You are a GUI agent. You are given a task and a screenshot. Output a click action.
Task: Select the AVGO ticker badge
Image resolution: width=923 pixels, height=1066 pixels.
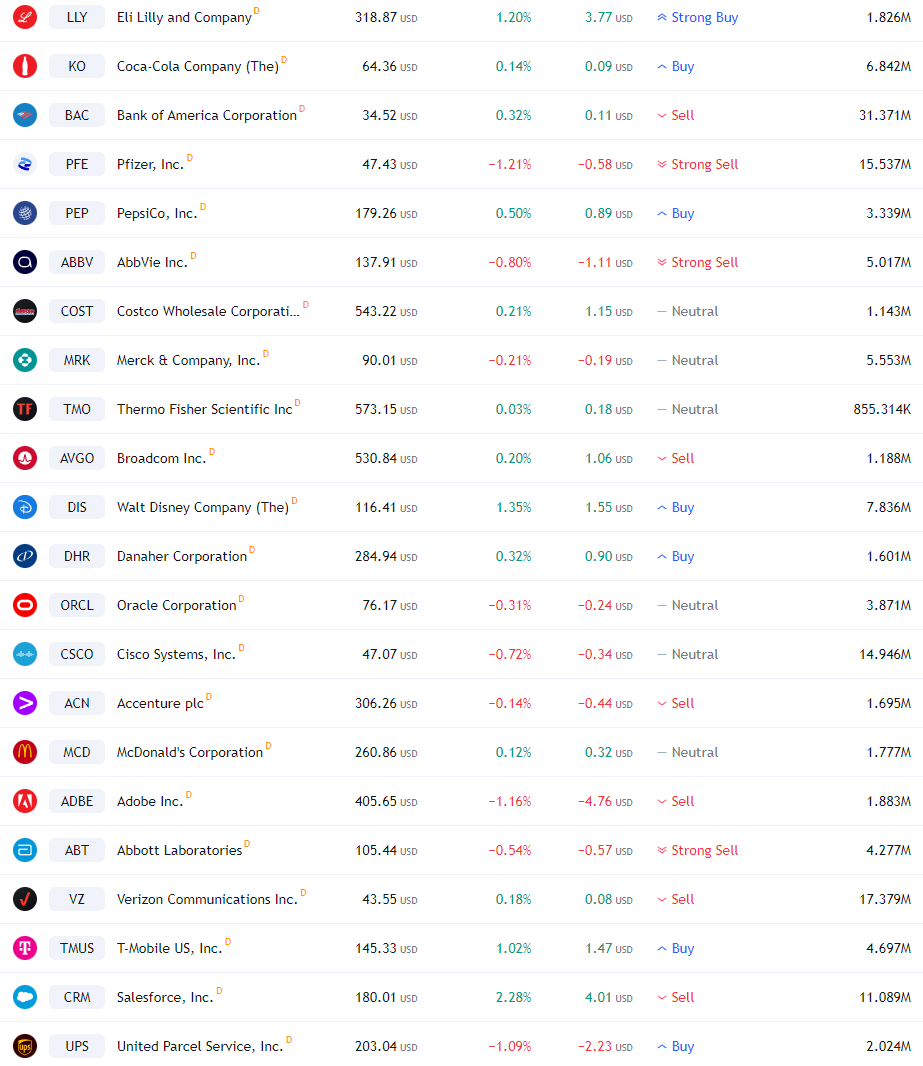coord(77,458)
